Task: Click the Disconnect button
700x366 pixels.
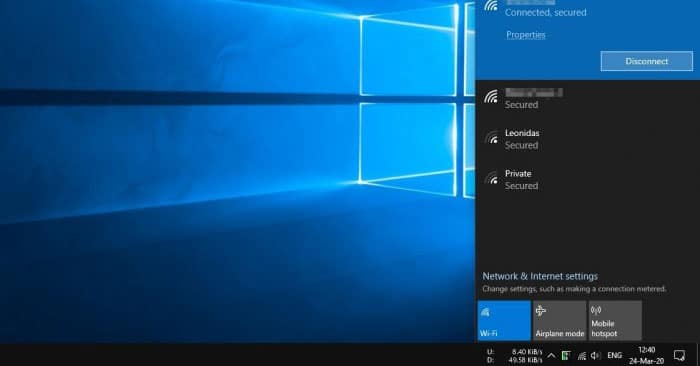Action: pyautogui.click(x=646, y=61)
